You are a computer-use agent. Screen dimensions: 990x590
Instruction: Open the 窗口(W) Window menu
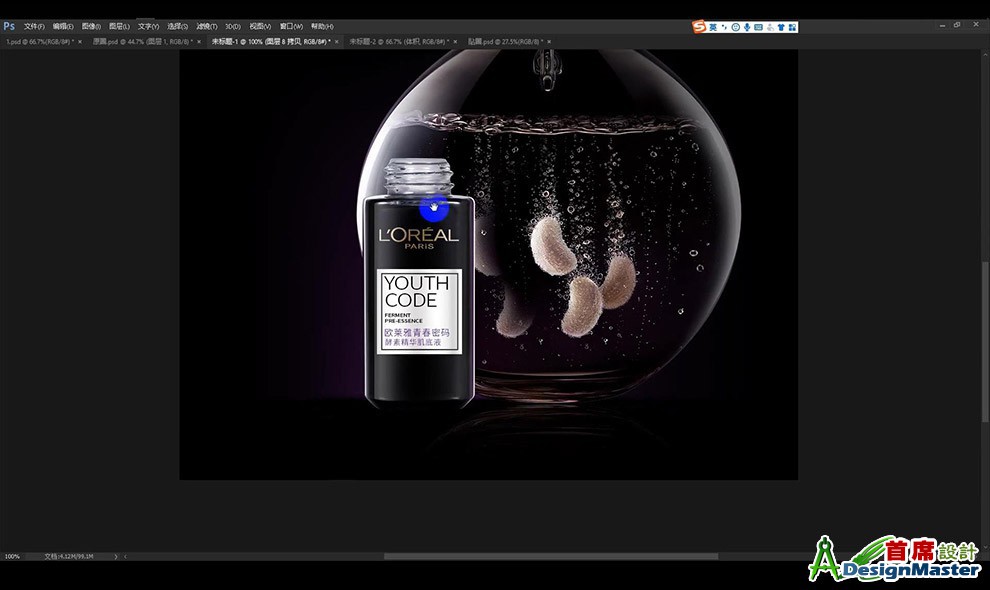(291, 27)
